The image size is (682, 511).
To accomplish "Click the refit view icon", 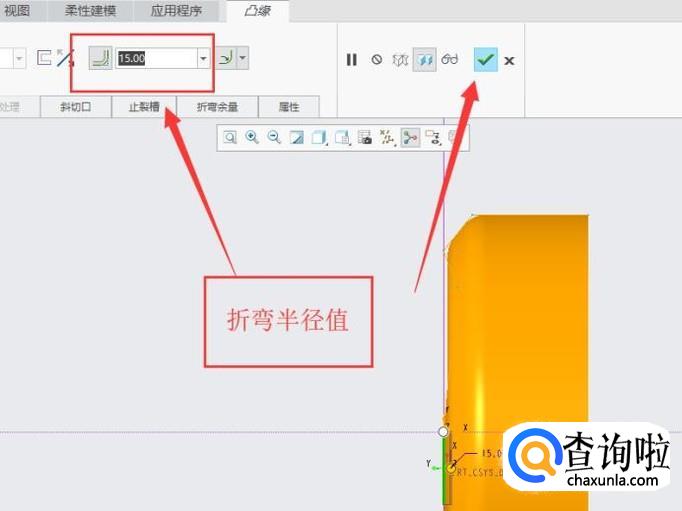I will pos(230,137).
